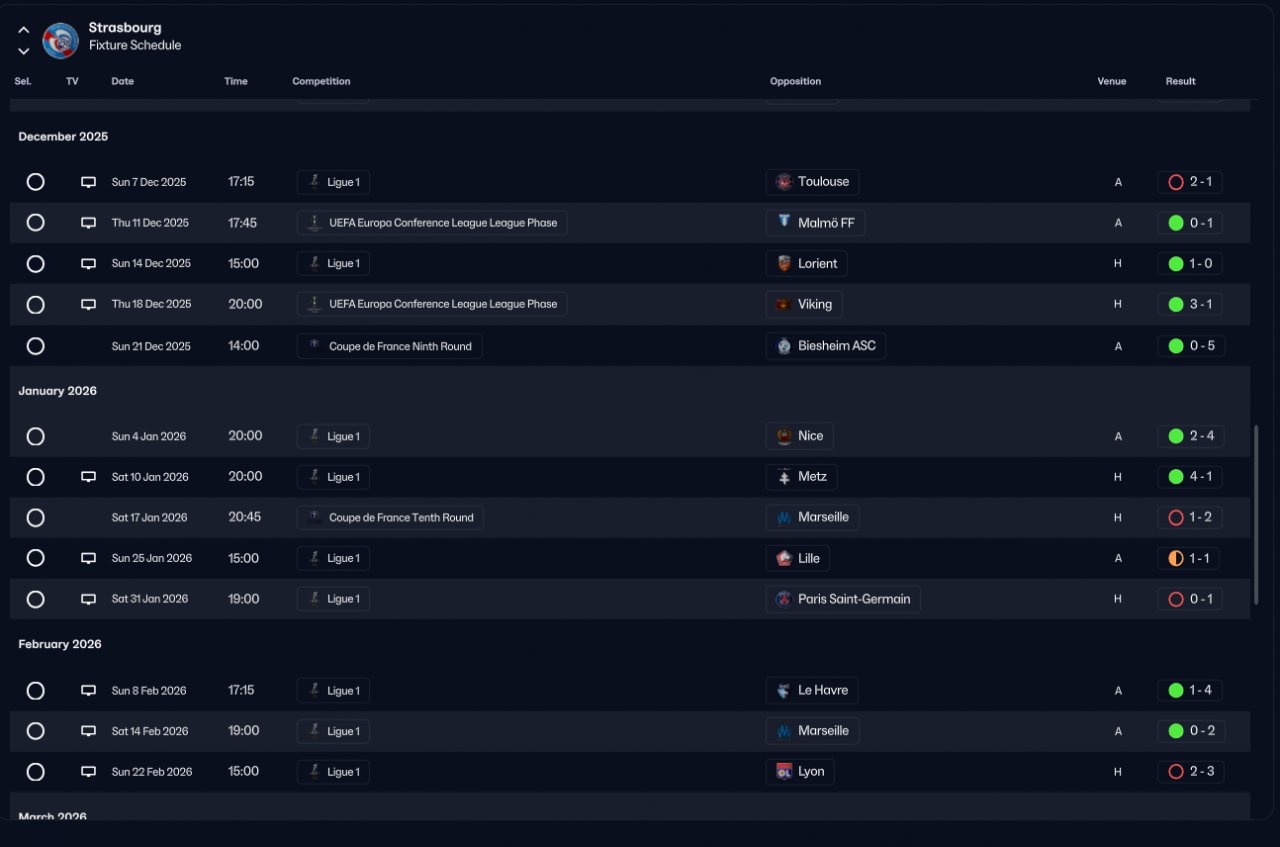Select the Lyon fixture radio button
Image resolution: width=1280 pixels, height=847 pixels.
pos(36,772)
